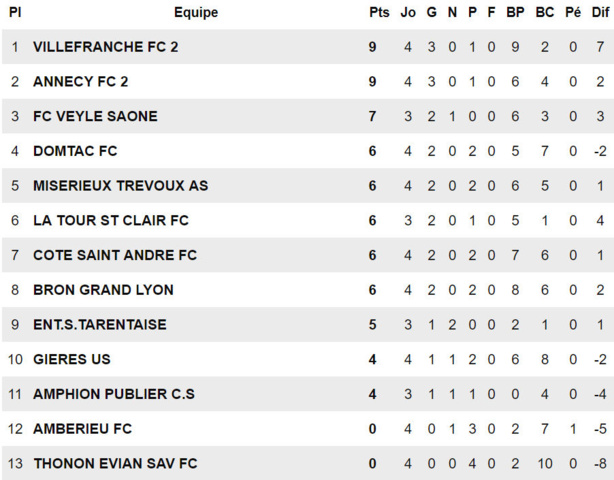Click the VILLEFRANCHE FC 2 team name
Viewport: 614px width, 480px height.
pos(105,47)
